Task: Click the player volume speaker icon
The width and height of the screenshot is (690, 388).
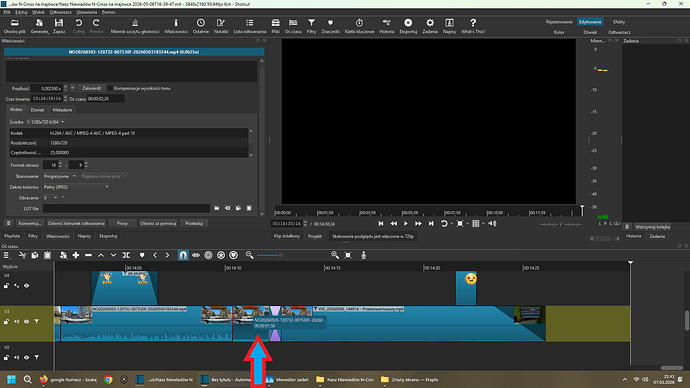Action: [x=492, y=223]
